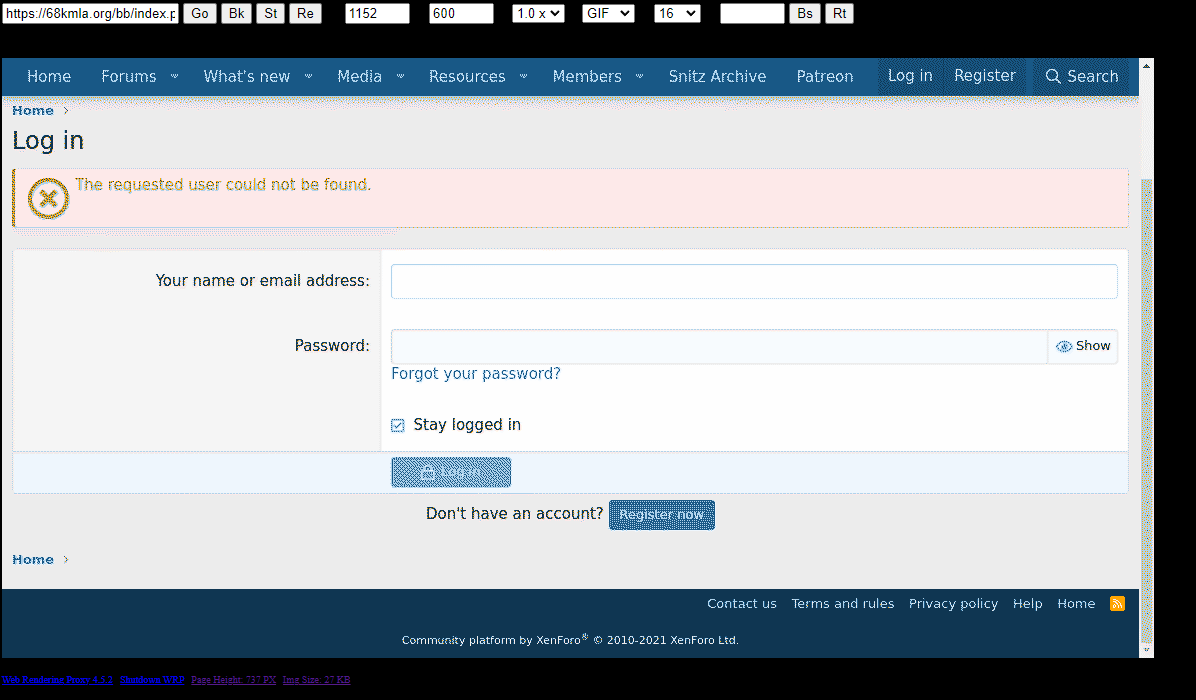Click the top breadcrumb Home link
Screen dimensions: 1196x700
[33, 111]
